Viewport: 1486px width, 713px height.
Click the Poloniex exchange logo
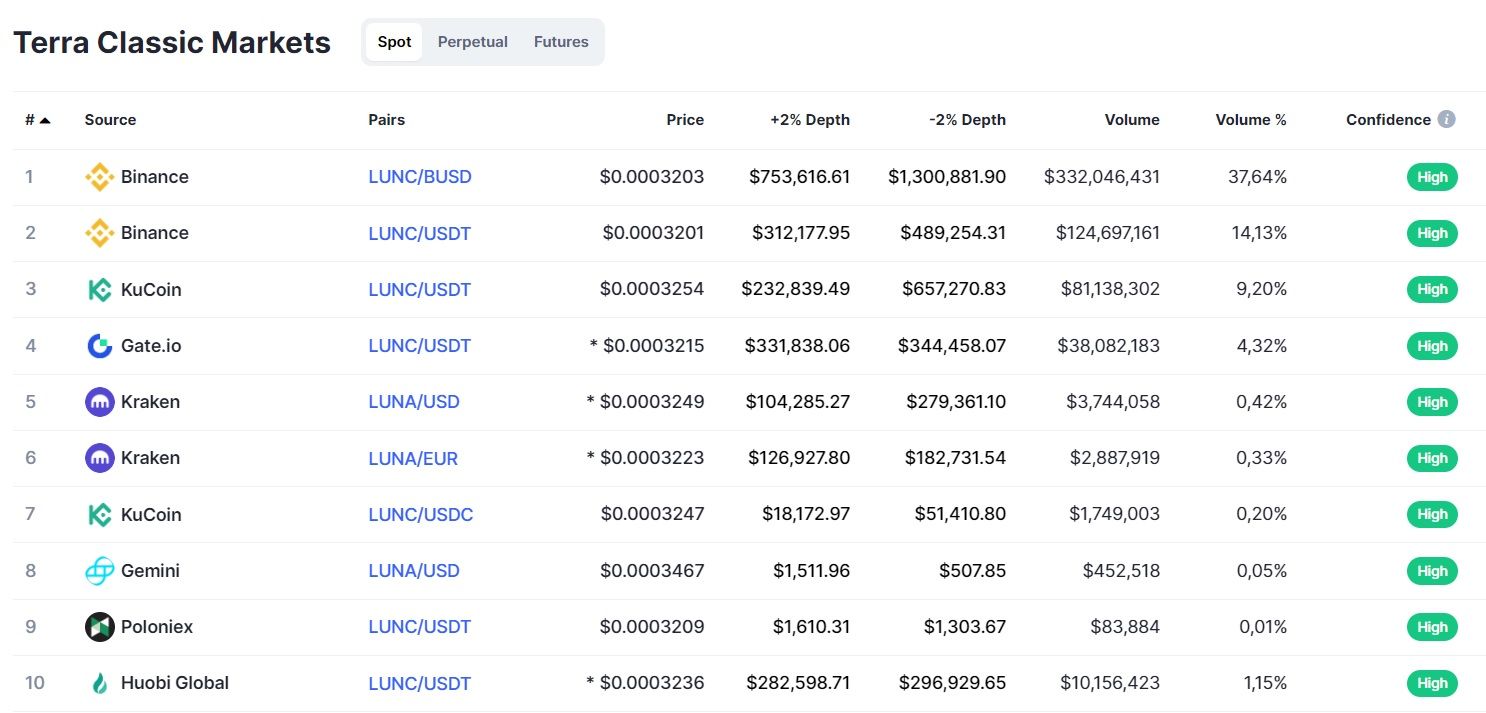[x=99, y=627]
